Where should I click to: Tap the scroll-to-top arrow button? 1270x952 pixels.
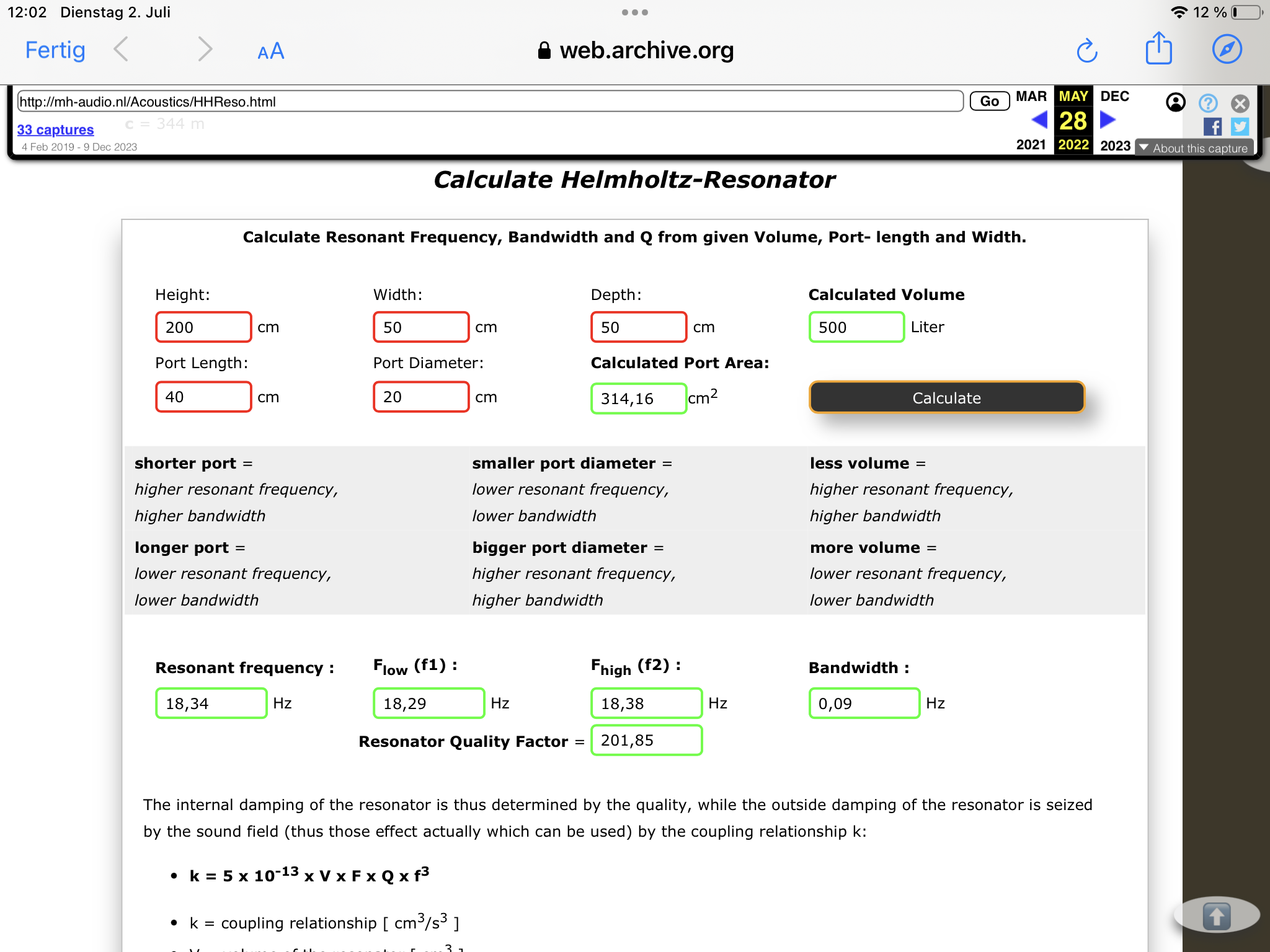point(1217,915)
